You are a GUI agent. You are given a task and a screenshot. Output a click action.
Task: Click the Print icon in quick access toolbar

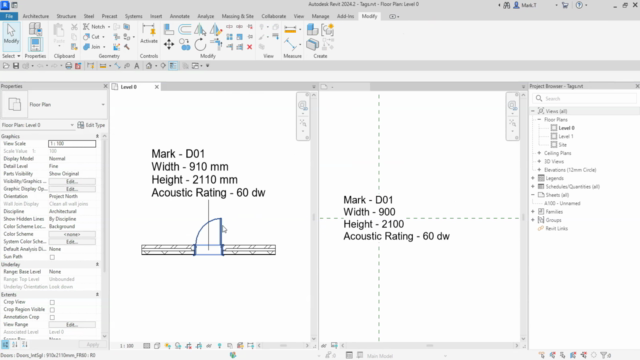(x=69, y=66)
